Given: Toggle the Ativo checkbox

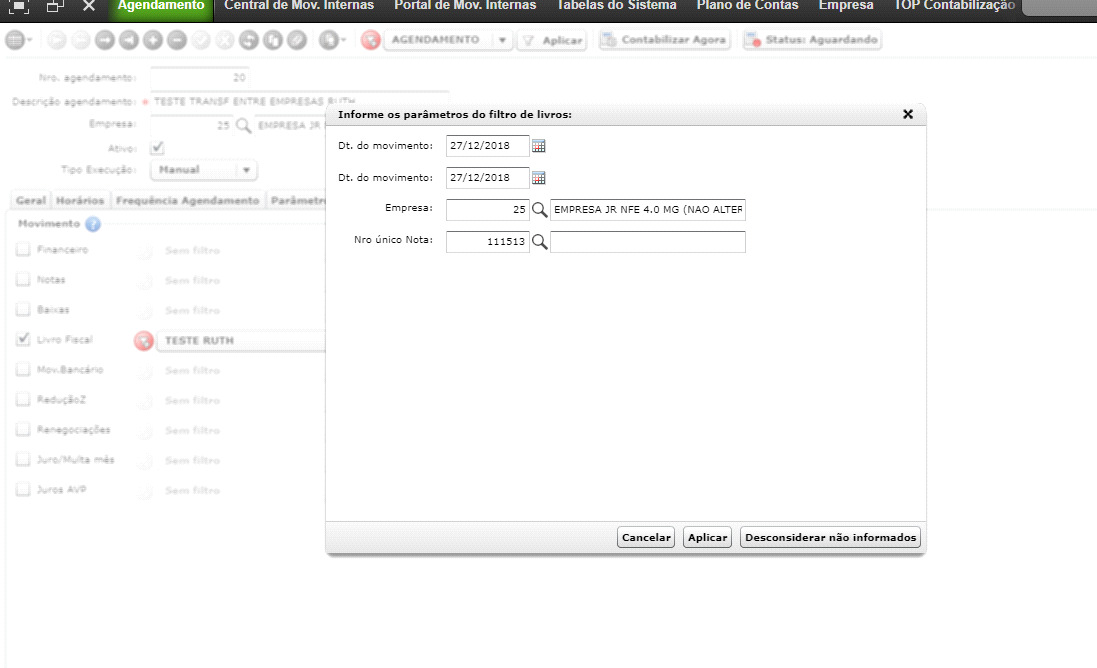Looking at the screenshot, I should point(157,148).
